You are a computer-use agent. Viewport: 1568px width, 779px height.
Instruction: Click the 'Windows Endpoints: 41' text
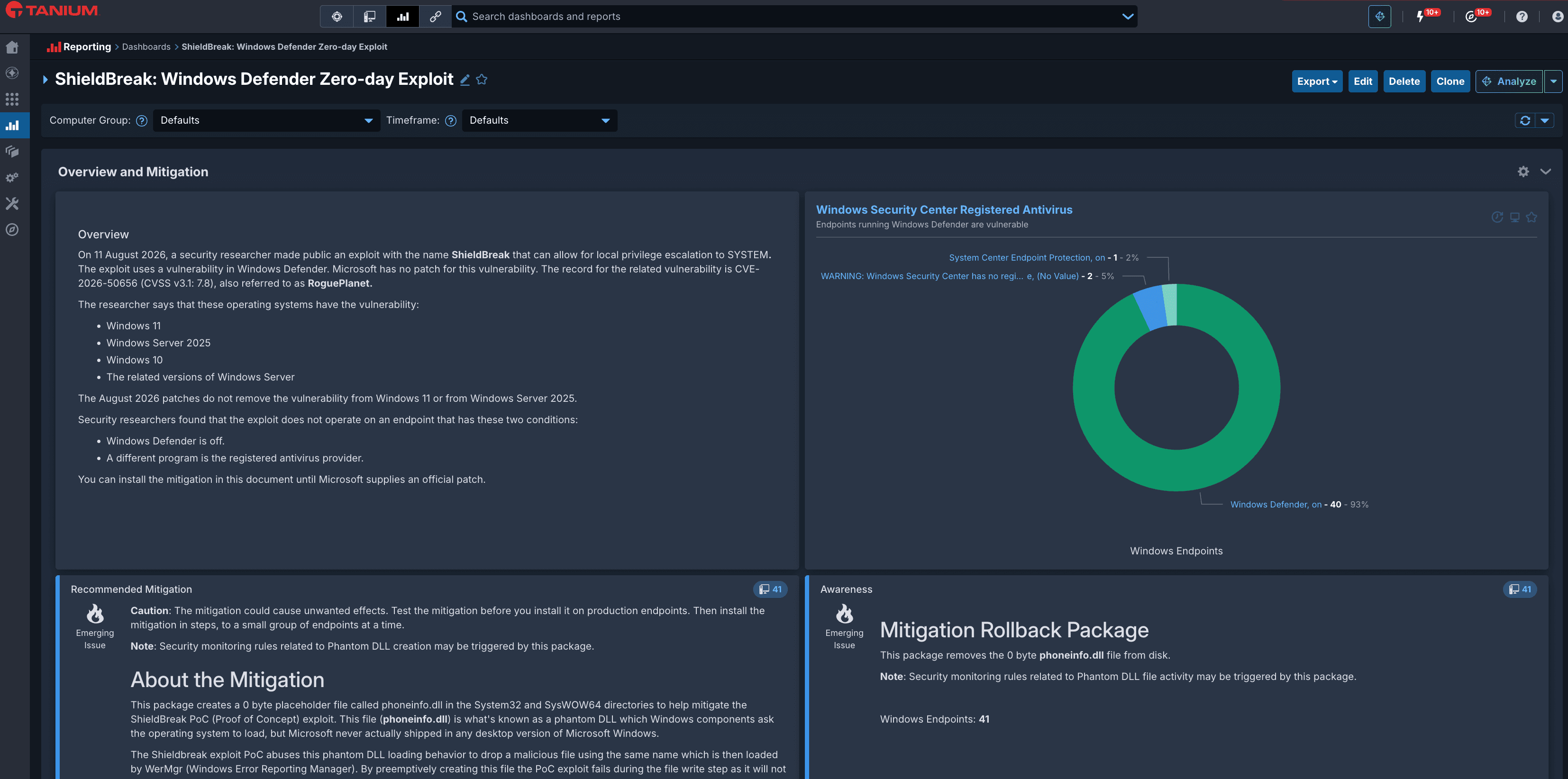[x=934, y=719]
